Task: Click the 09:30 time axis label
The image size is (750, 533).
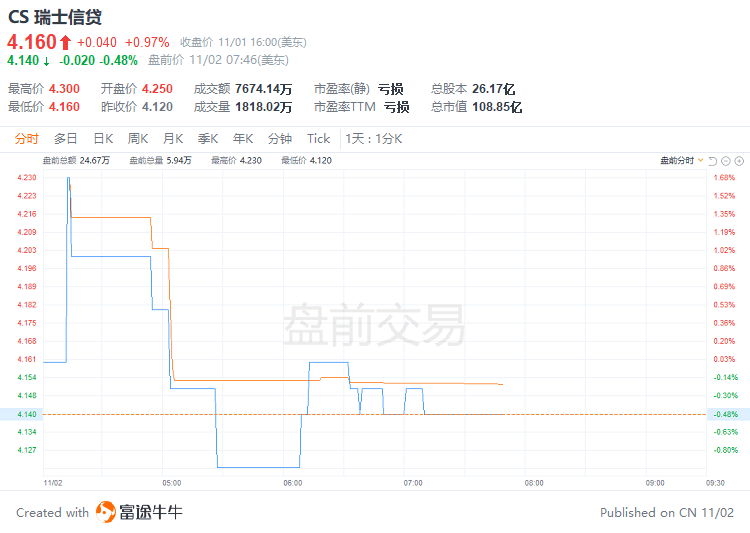Action: pos(715,483)
